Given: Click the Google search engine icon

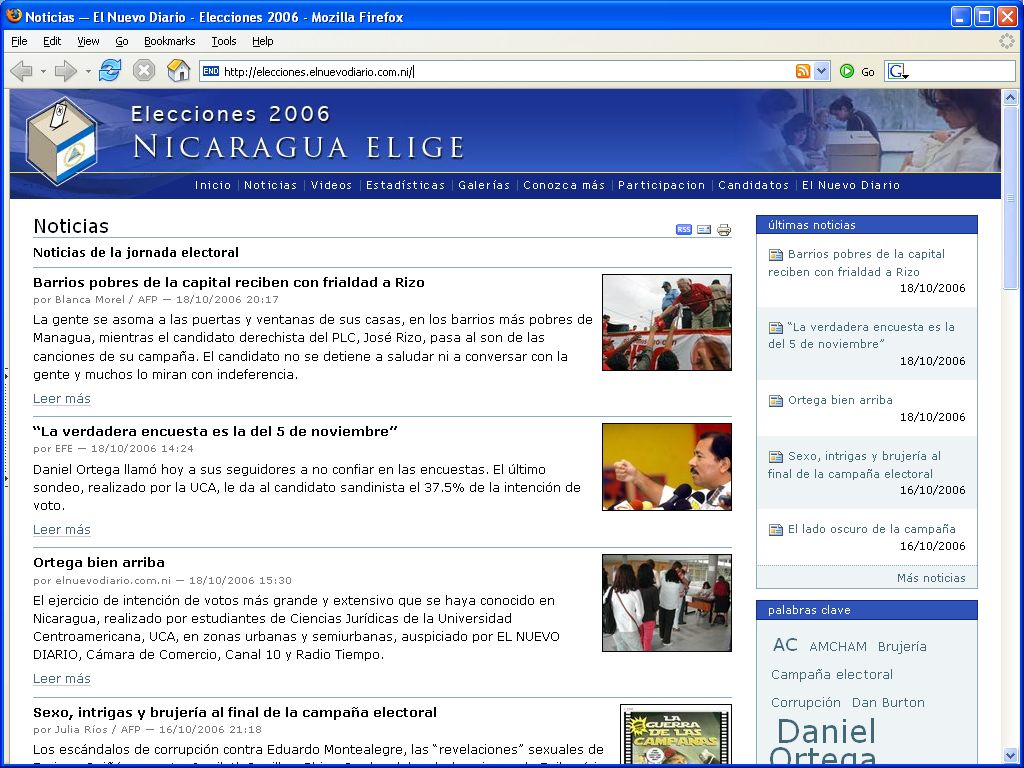Looking at the screenshot, I should (x=898, y=71).
